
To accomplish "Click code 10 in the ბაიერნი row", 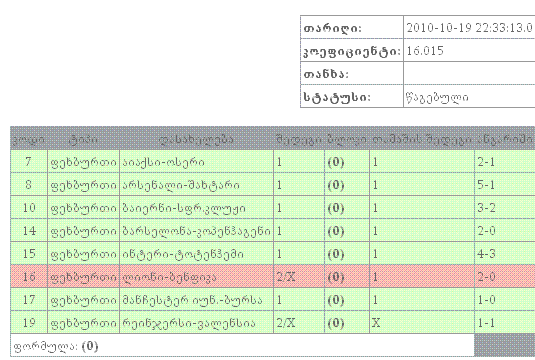I will (29, 208).
